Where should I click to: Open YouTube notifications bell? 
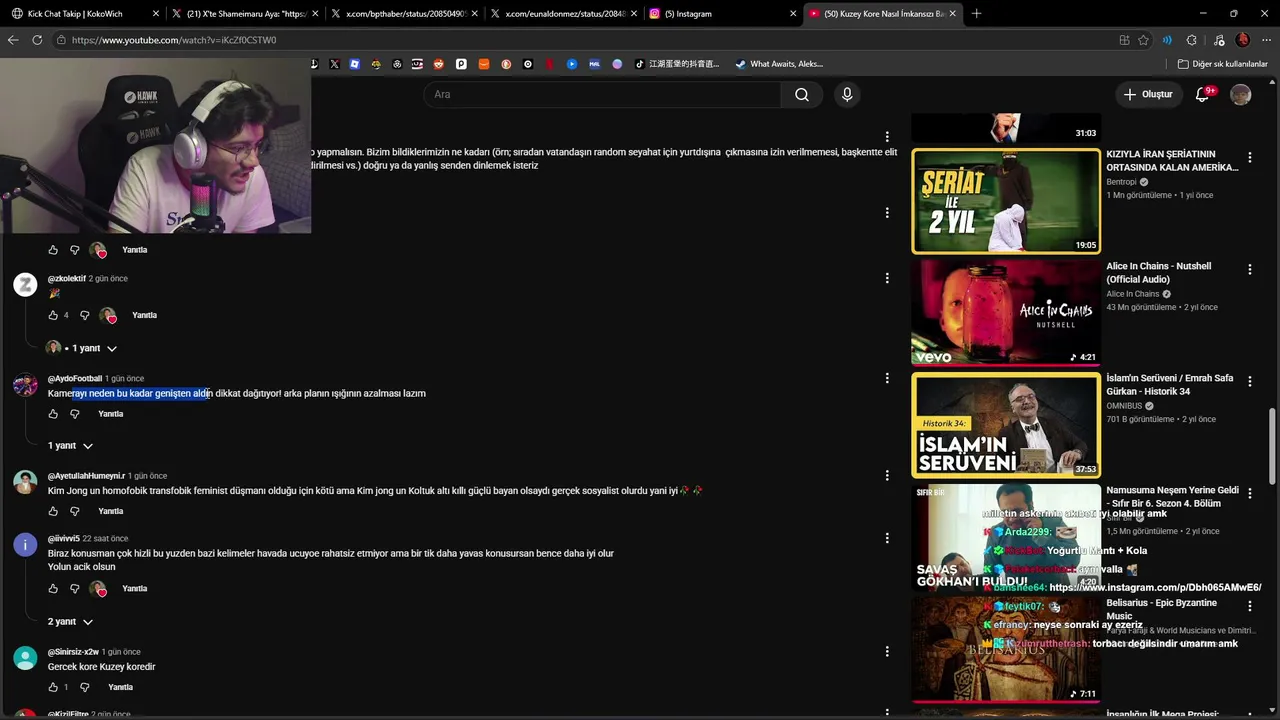[x=1202, y=94]
